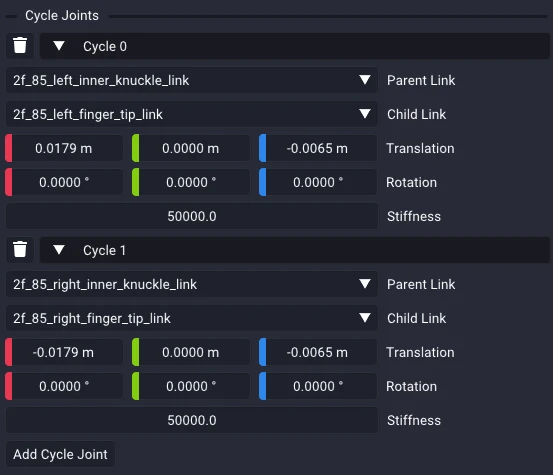Edit Cycle 0 translation X 0.0179 m
Viewport: 553px width, 475px height.
(64, 148)
